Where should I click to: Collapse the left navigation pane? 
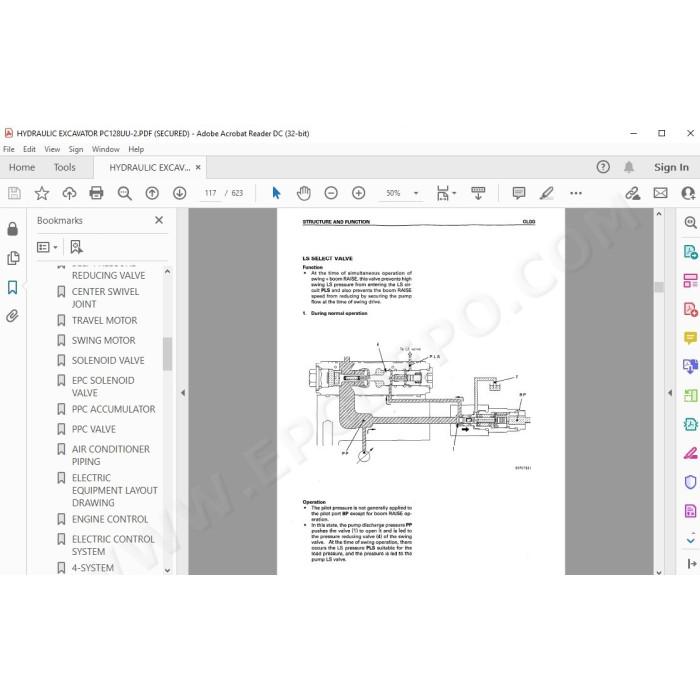(183, 393)
